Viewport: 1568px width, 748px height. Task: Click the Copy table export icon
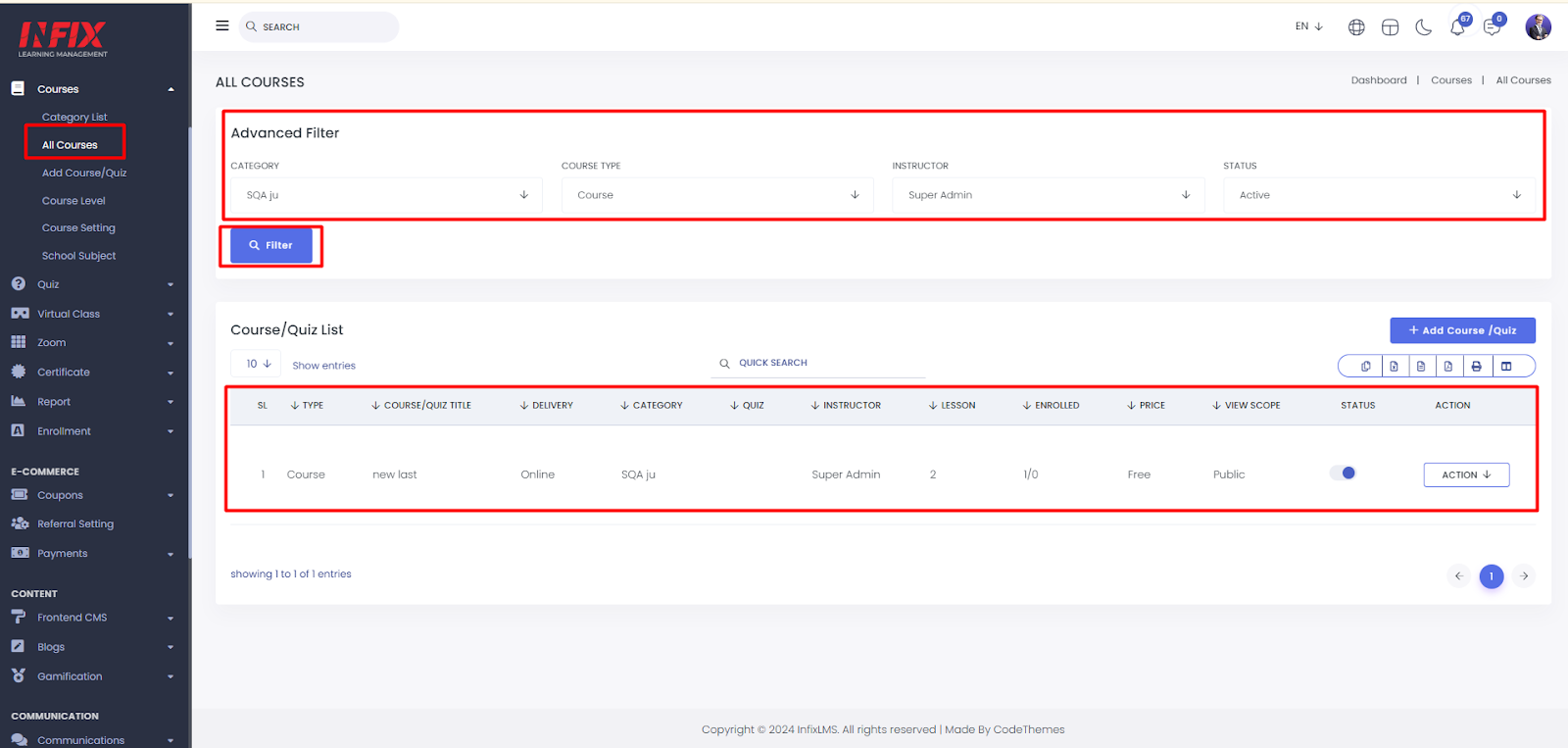pos(1365,366)
